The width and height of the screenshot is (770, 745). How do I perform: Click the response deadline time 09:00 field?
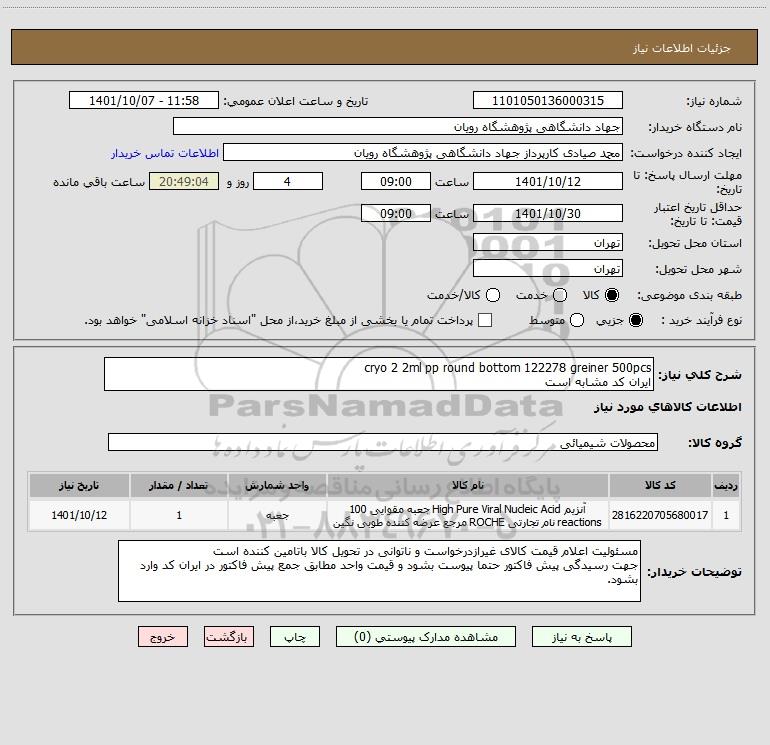pyautogui.click(x=396, y=182)
